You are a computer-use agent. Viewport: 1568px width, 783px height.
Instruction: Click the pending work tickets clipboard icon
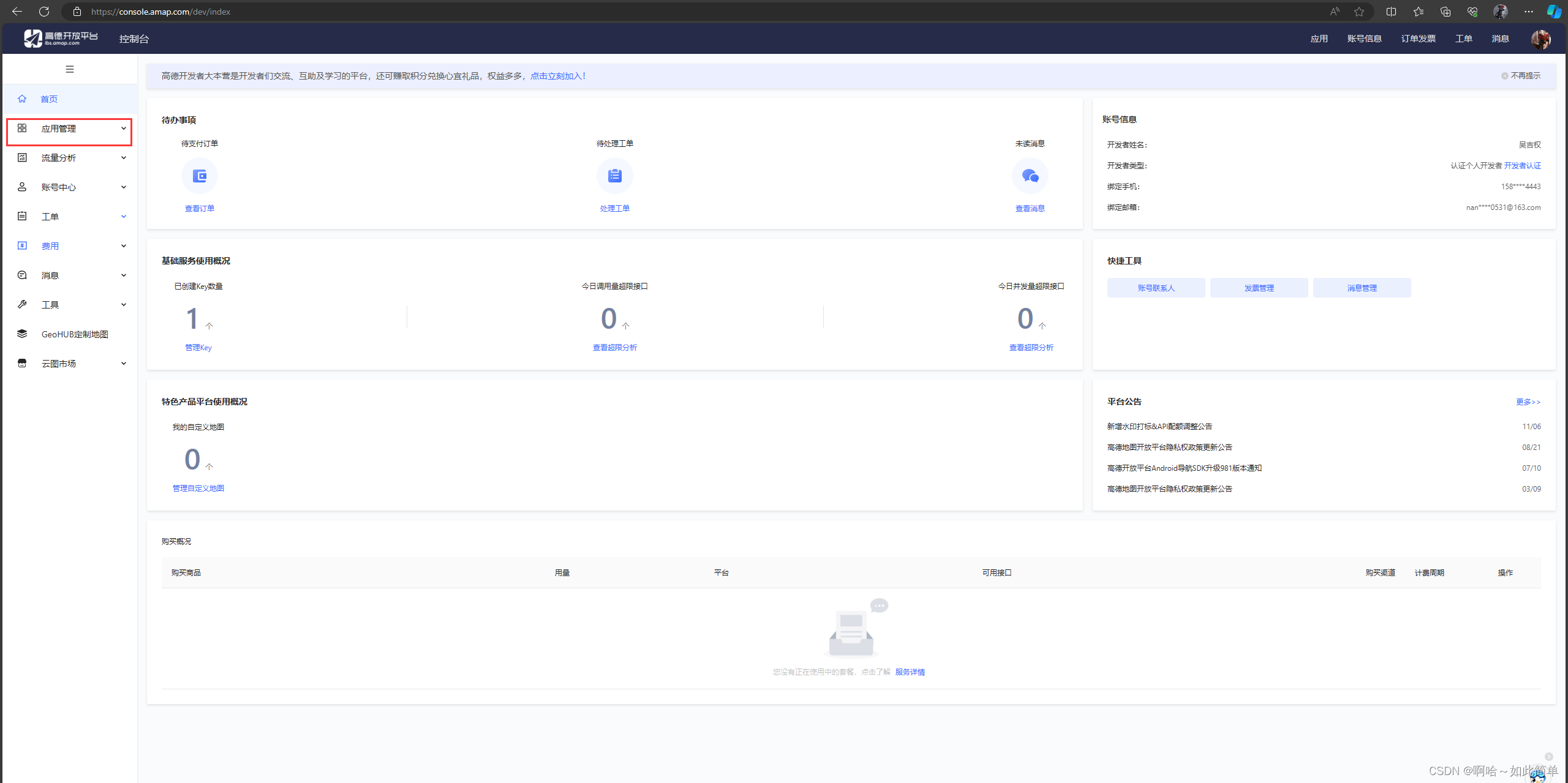click(x=614, y=176)
